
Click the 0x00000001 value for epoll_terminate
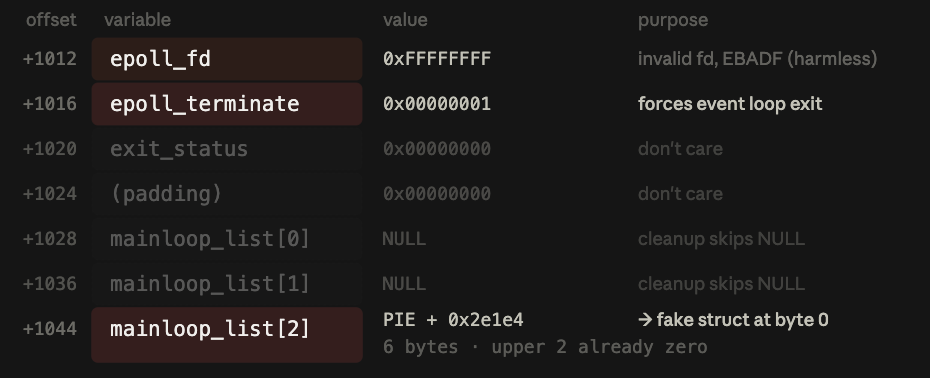pos(437,104)
